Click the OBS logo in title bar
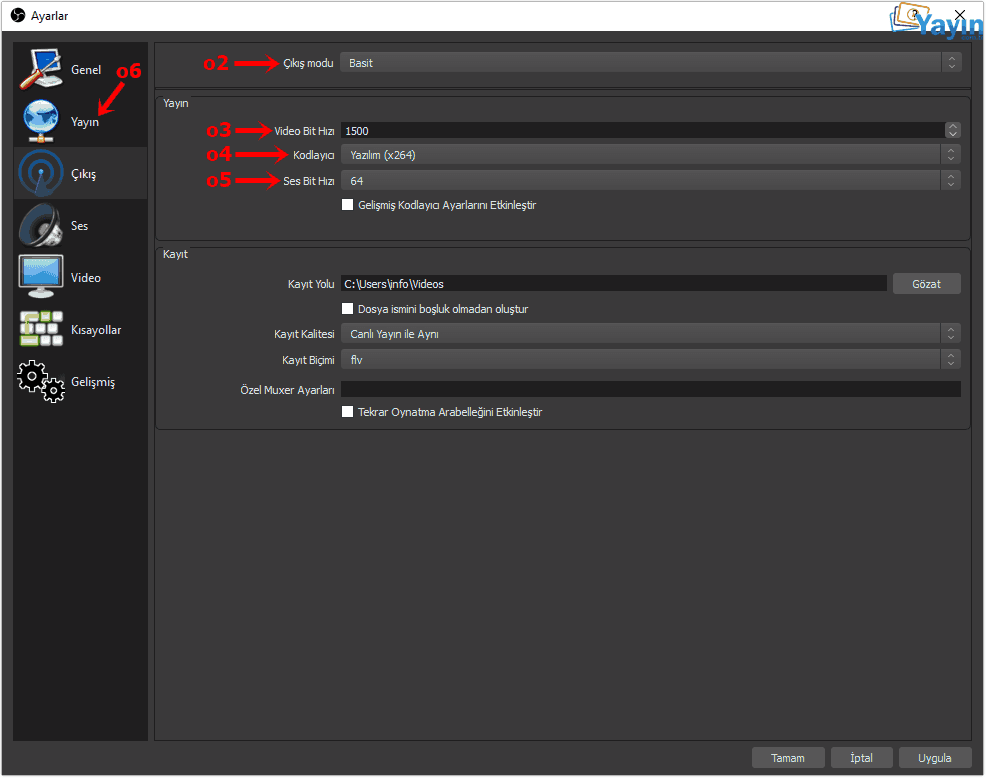This screenshot has width=986, height=778. coord(18,15)
